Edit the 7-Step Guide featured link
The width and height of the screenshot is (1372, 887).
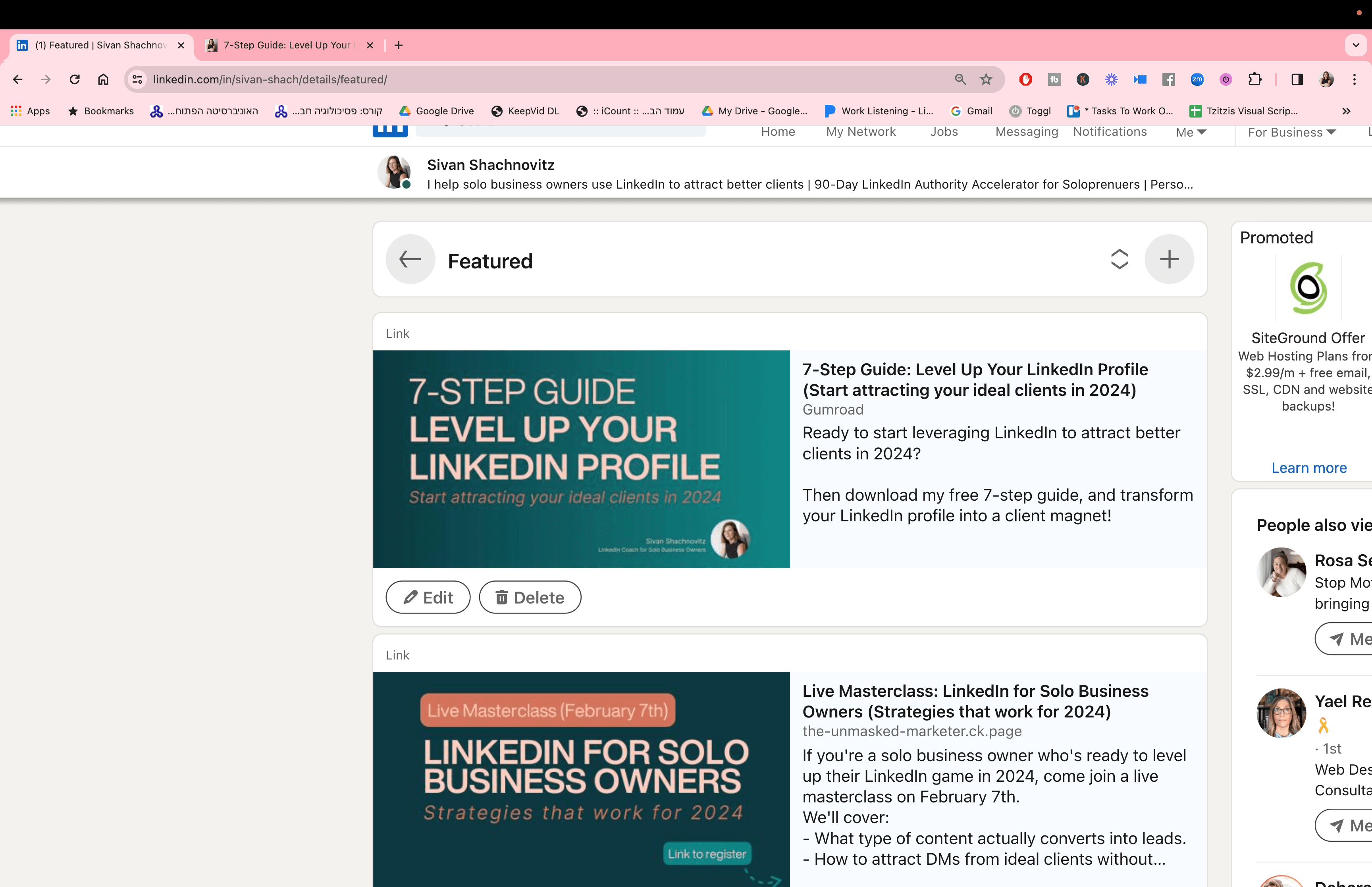pyautogui.click(x=428, y=597)
